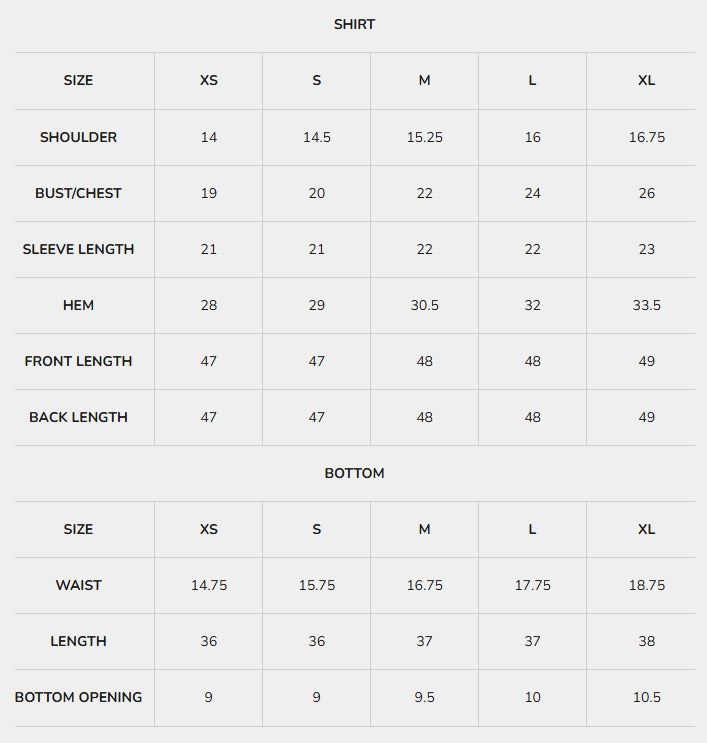Click the SHIRT table heading

[x=354, y=24]
